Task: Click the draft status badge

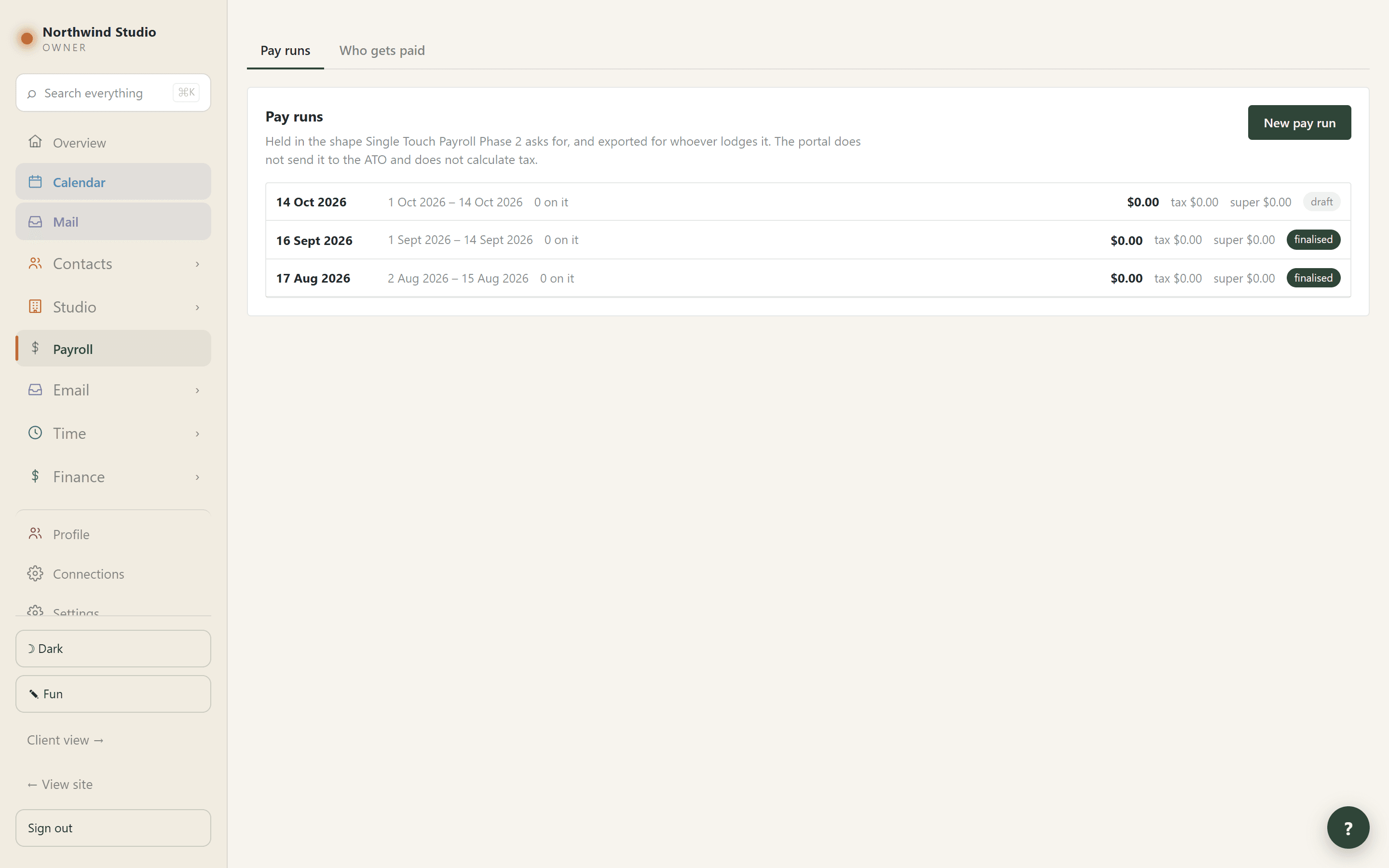Action: [x=1321, y=202]
